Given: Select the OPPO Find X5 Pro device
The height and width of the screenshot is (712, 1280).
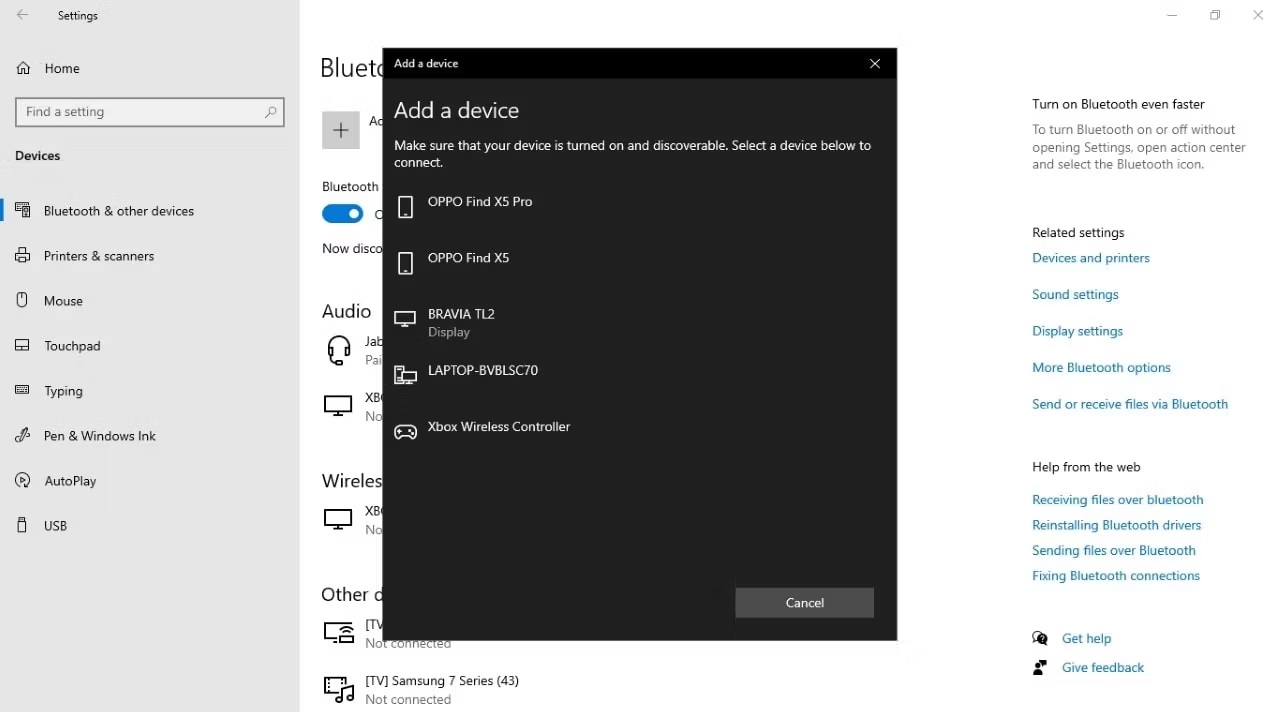Looking at the screenshot, I should 480,201.
